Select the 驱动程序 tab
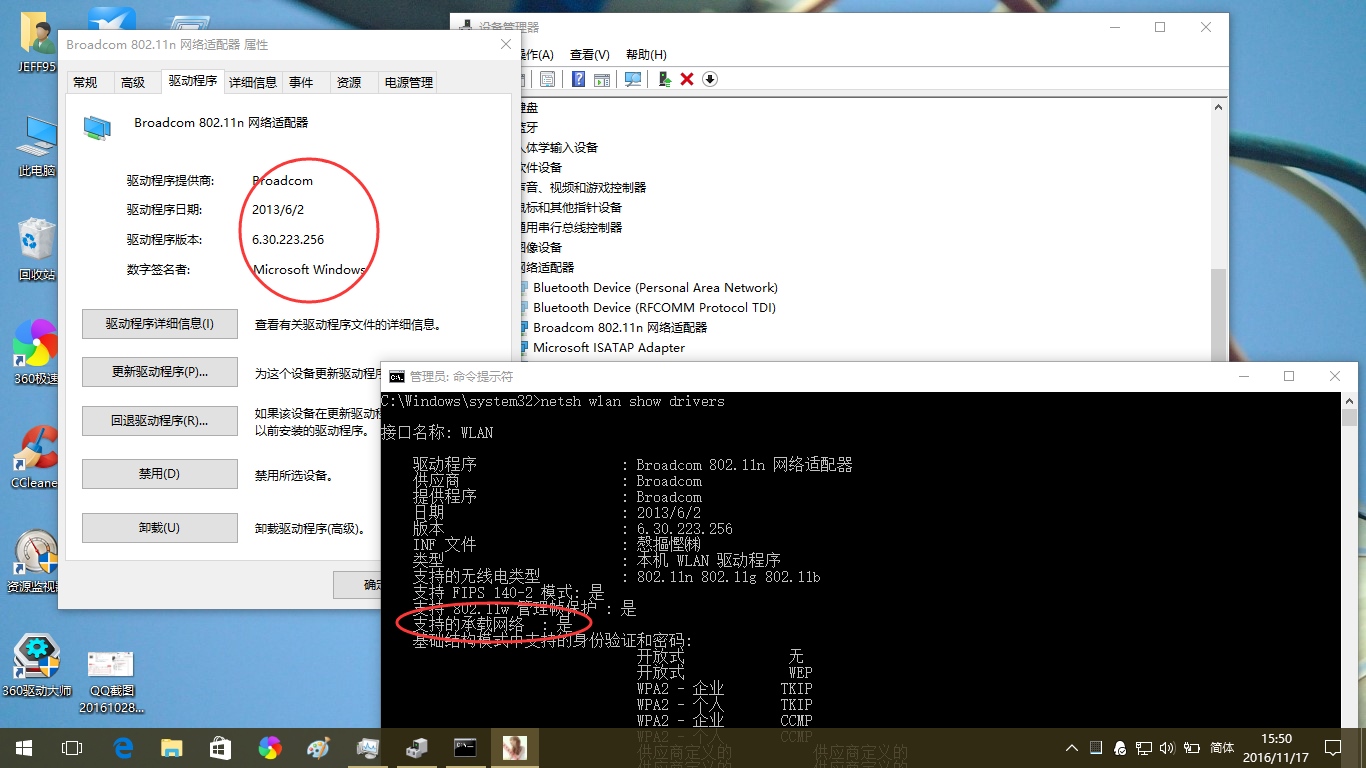The image size is (1366, 768). point(193,81)
